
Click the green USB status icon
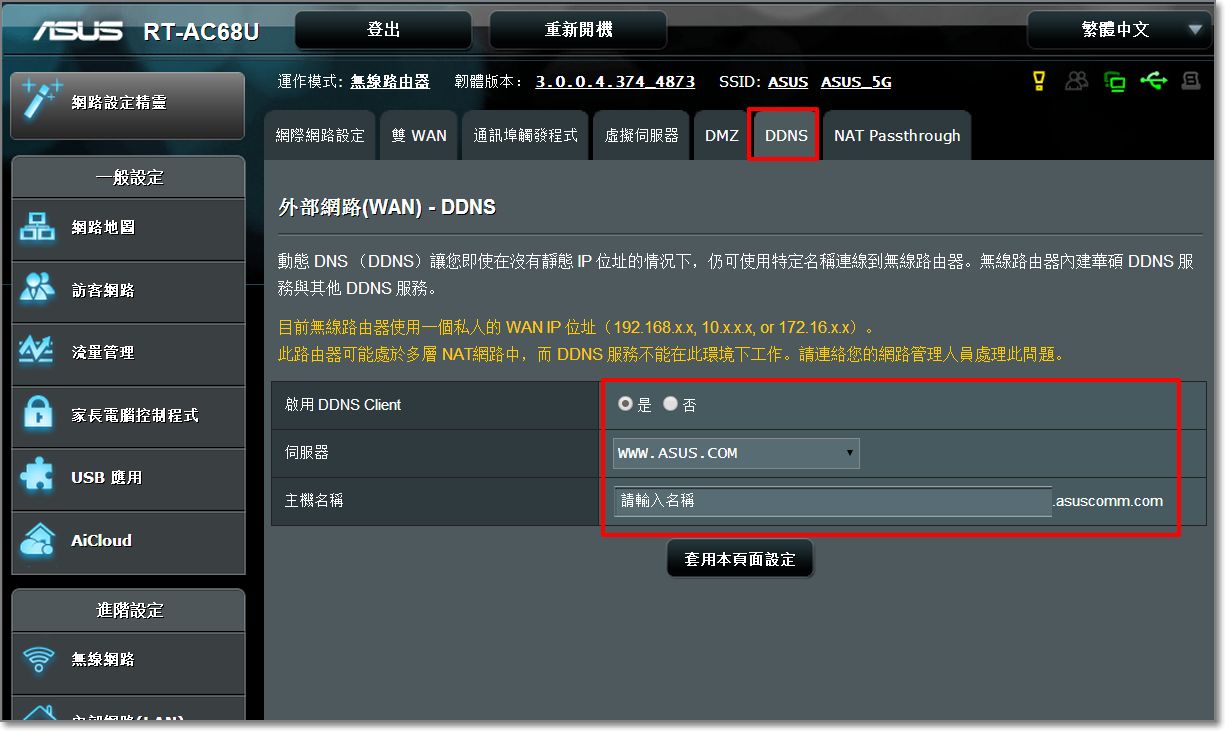(1153, 81)
